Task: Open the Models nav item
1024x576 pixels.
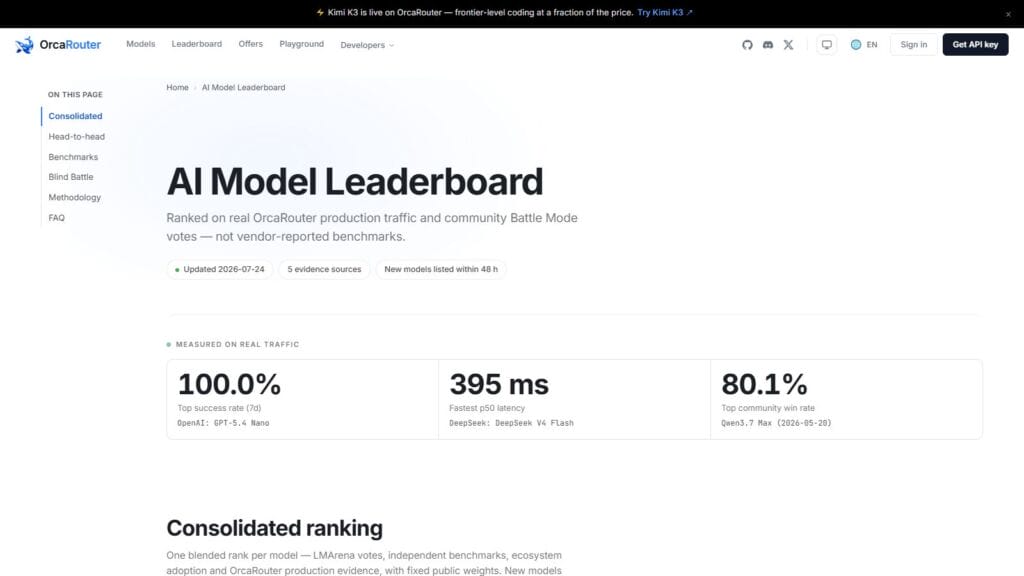Action: [x=140, y=44]
